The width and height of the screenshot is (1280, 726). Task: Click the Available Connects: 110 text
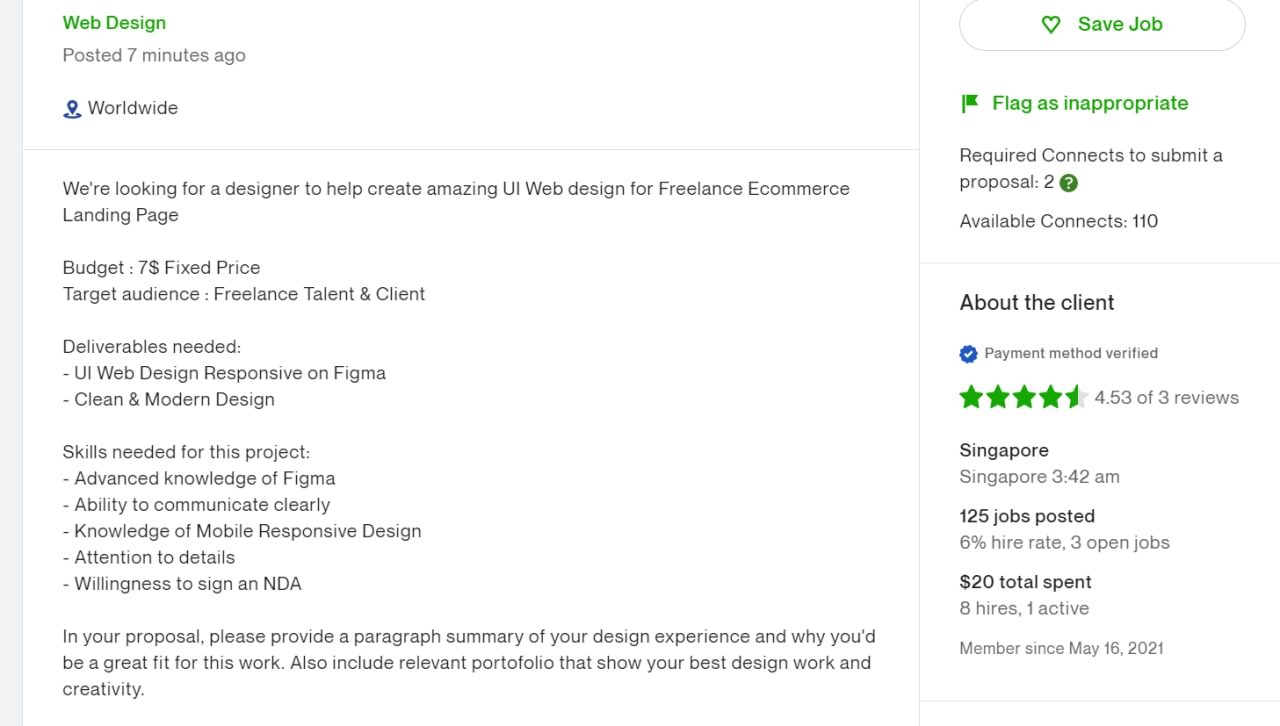tap(1059, 221)
